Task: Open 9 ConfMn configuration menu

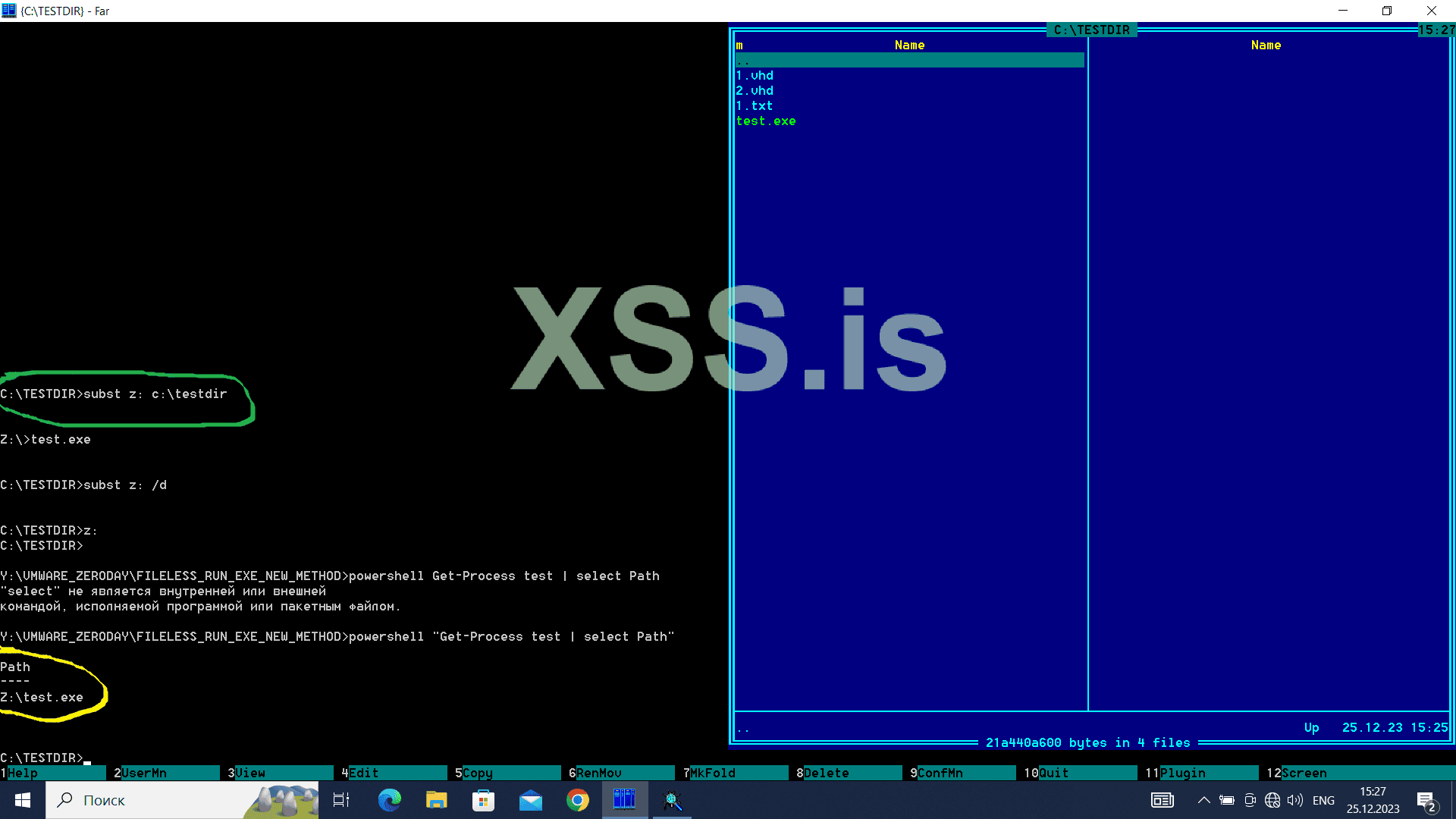Action: pyautogui.click(x=940, y=773)
